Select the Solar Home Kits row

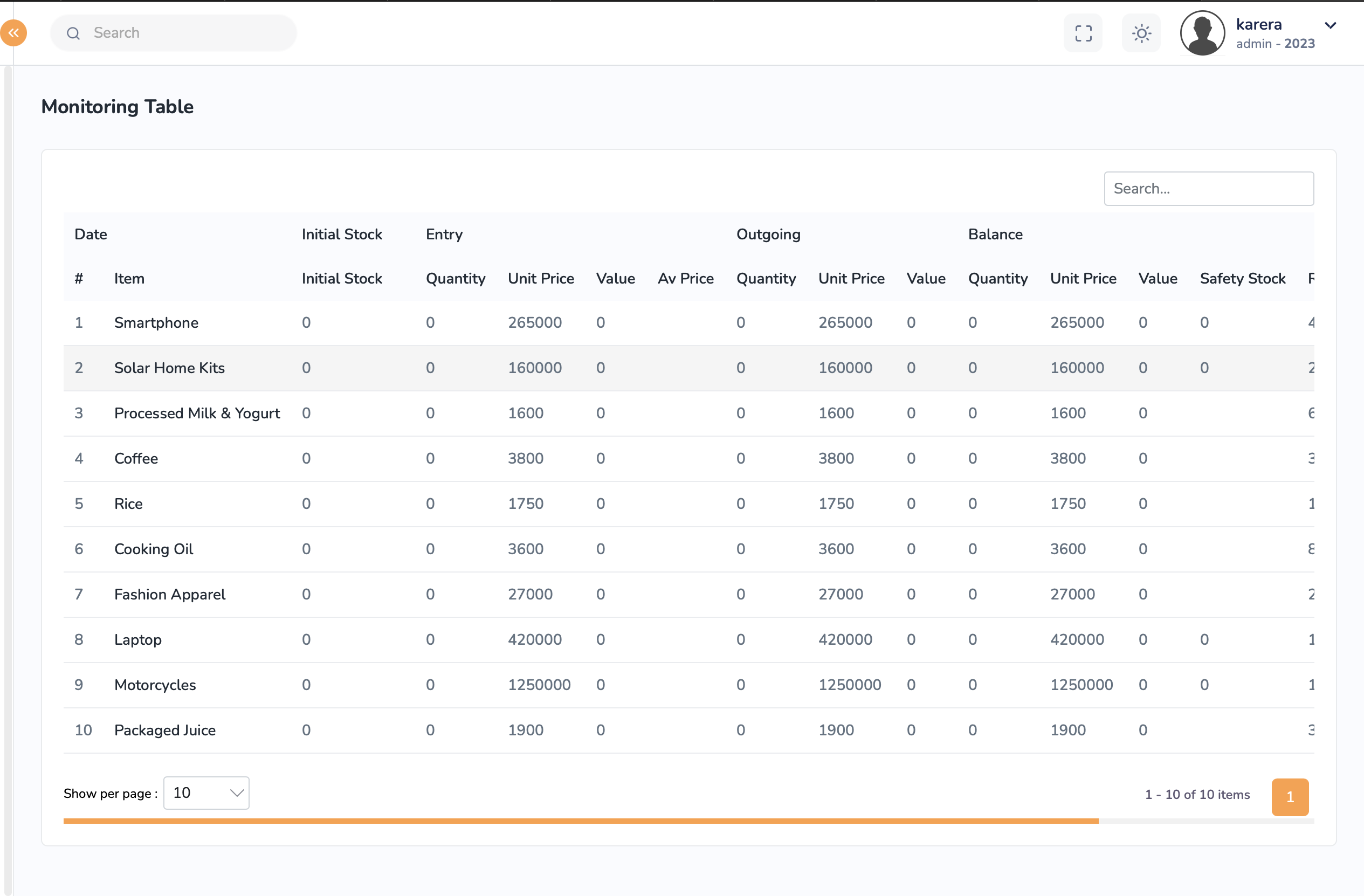tap(169, 368)
